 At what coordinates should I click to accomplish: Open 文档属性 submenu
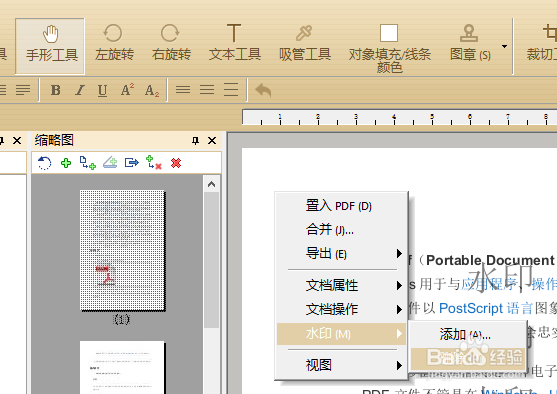click(x=341, y=285)
